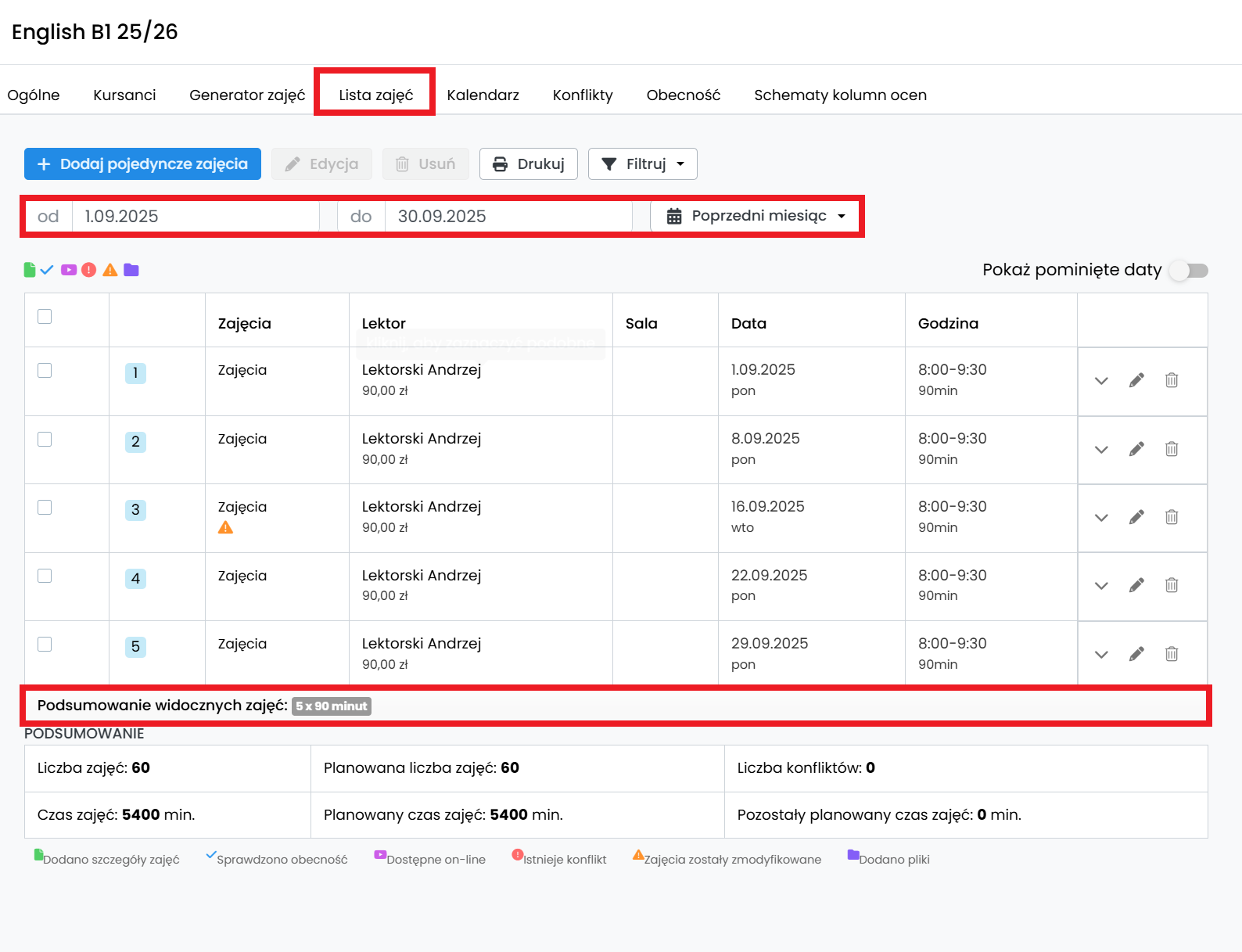Screen dimensions: 1242x952
Task: Click the trash icon for the 29.09.2025 lesson
Action: tap(1171, 654)
